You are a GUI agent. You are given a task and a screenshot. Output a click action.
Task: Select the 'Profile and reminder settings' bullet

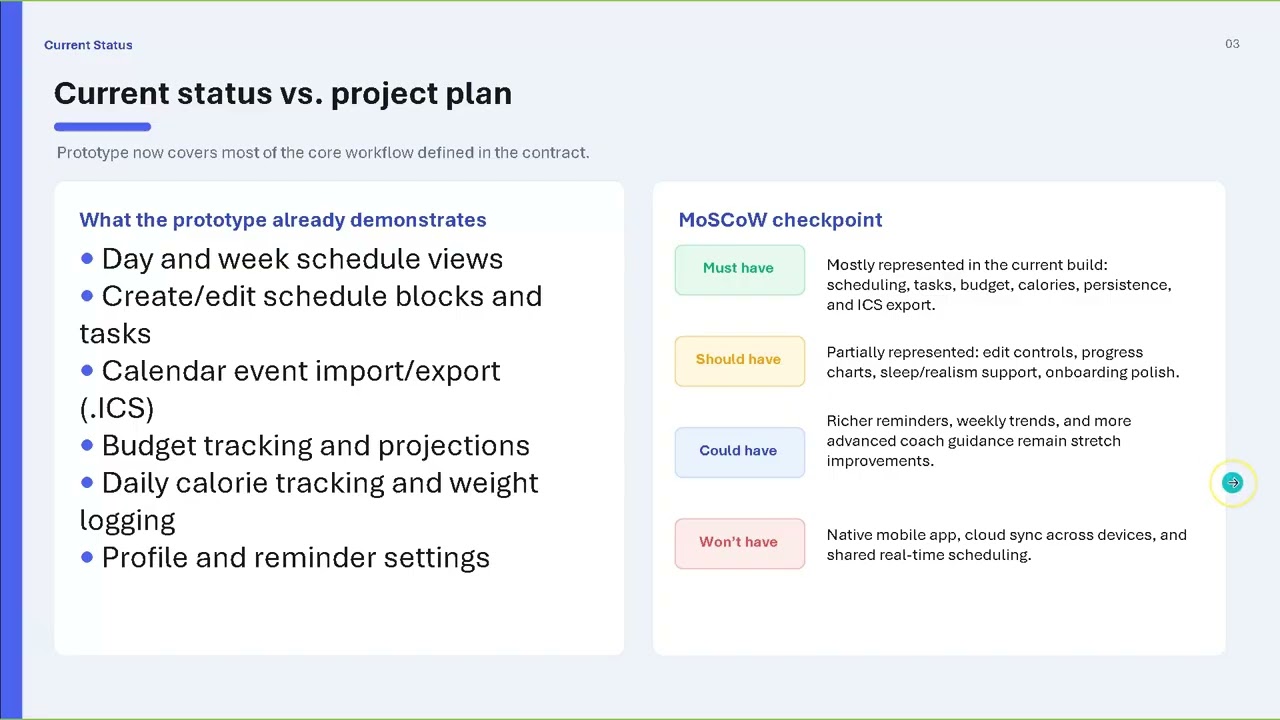pos(285,558)
